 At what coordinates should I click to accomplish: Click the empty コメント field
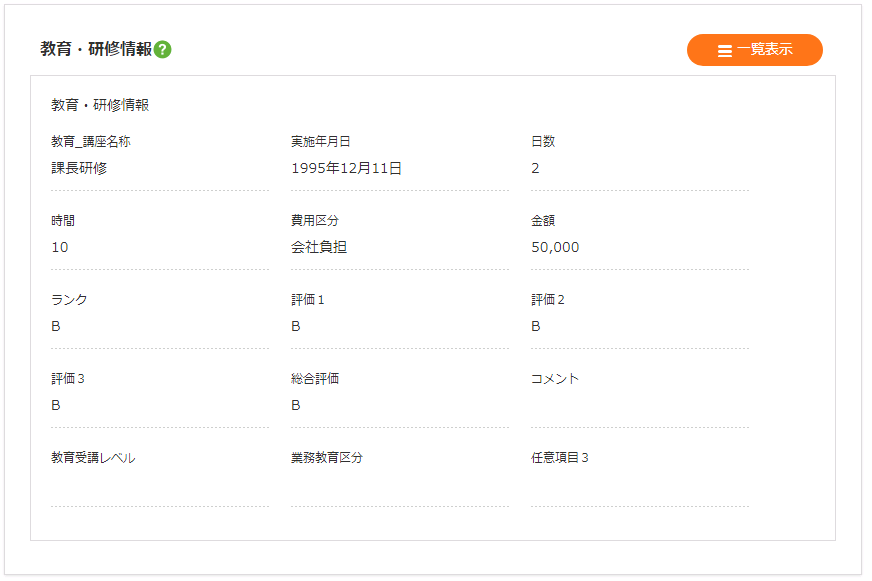click(x=640, y=407)
